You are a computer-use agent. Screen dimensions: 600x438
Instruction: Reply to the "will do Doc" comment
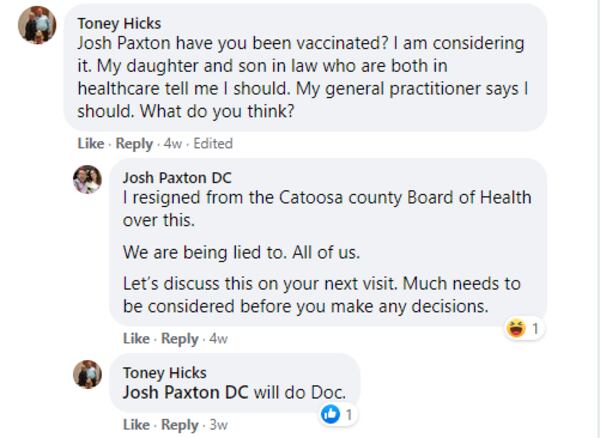(180, 425)
